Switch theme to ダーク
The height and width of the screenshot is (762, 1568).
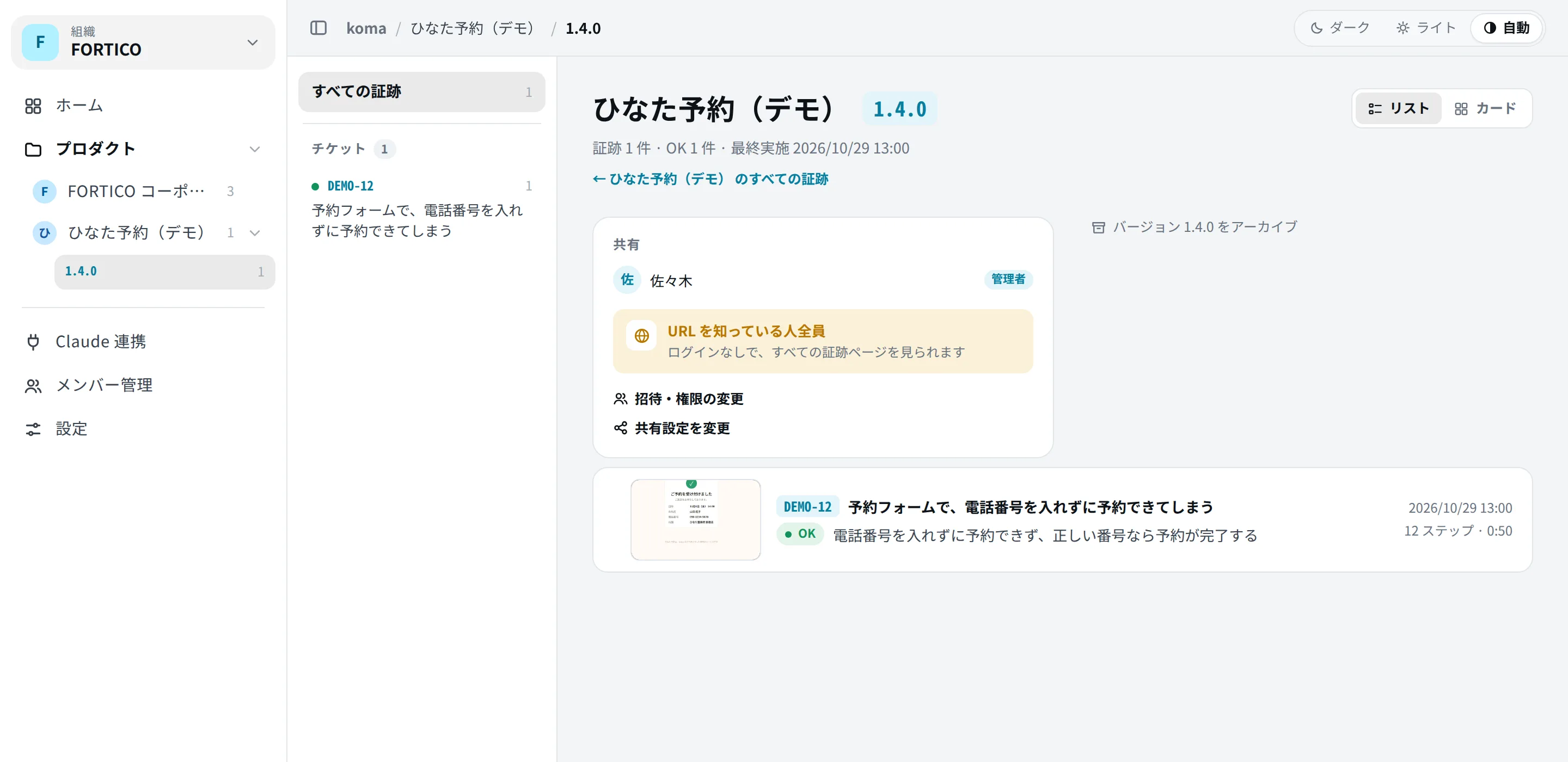click(x=1340, y=28)
